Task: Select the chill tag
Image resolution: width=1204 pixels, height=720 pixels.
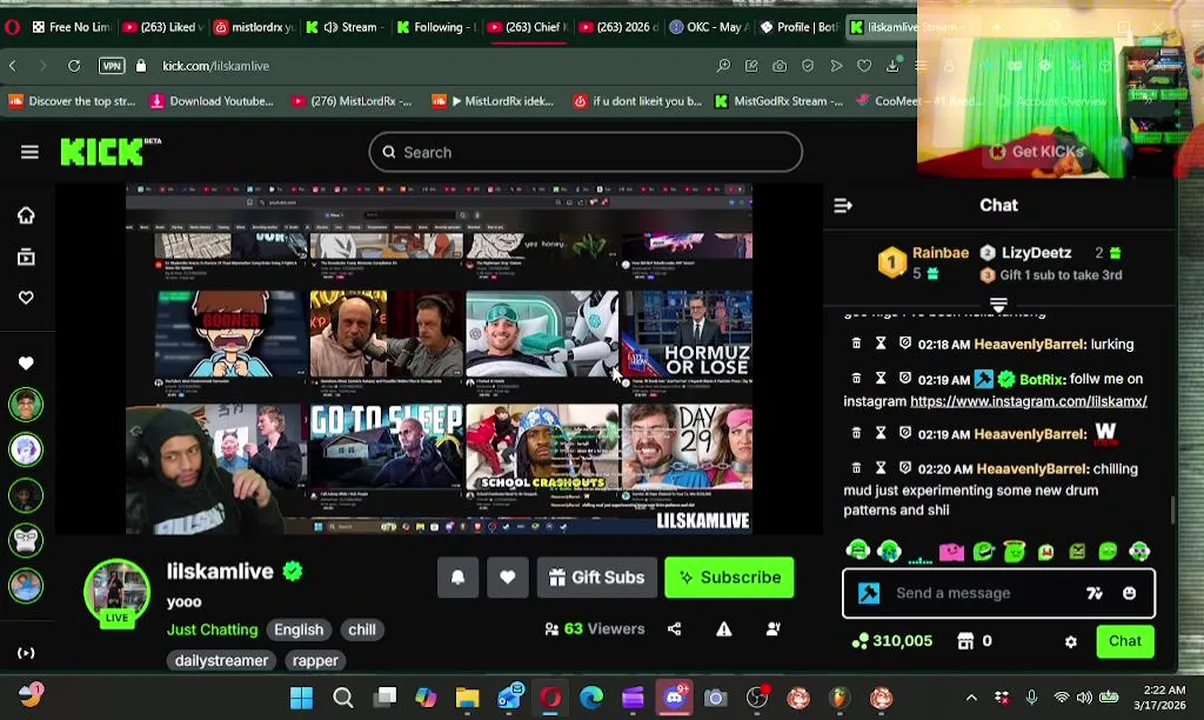Action: [x=362, y=629]
